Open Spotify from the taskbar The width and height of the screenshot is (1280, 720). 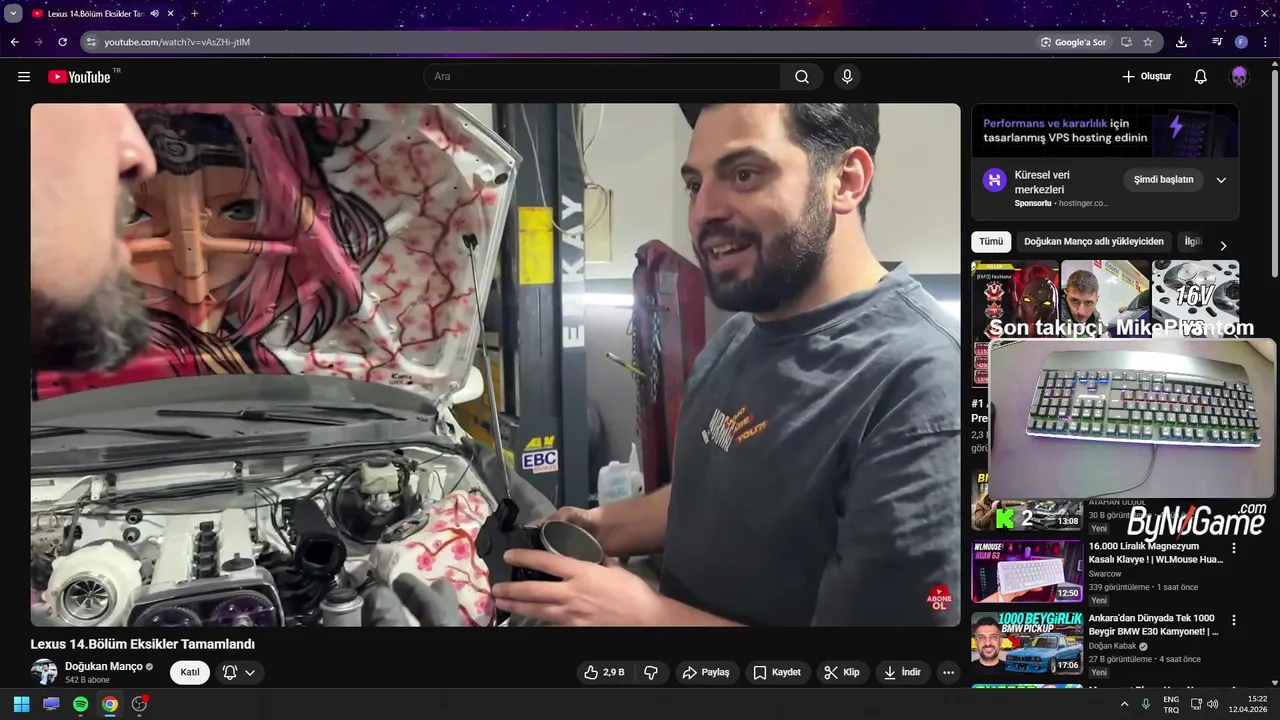pos(80,704)
